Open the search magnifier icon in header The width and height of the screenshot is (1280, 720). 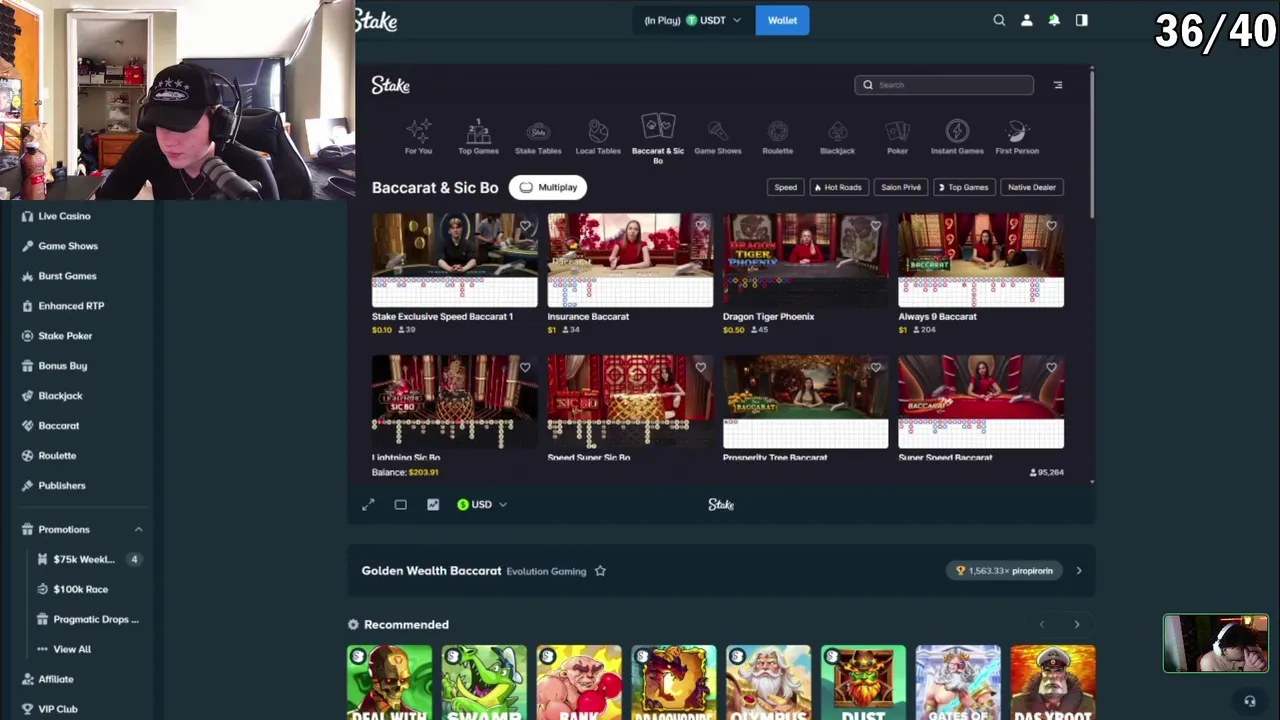point(999,20)
